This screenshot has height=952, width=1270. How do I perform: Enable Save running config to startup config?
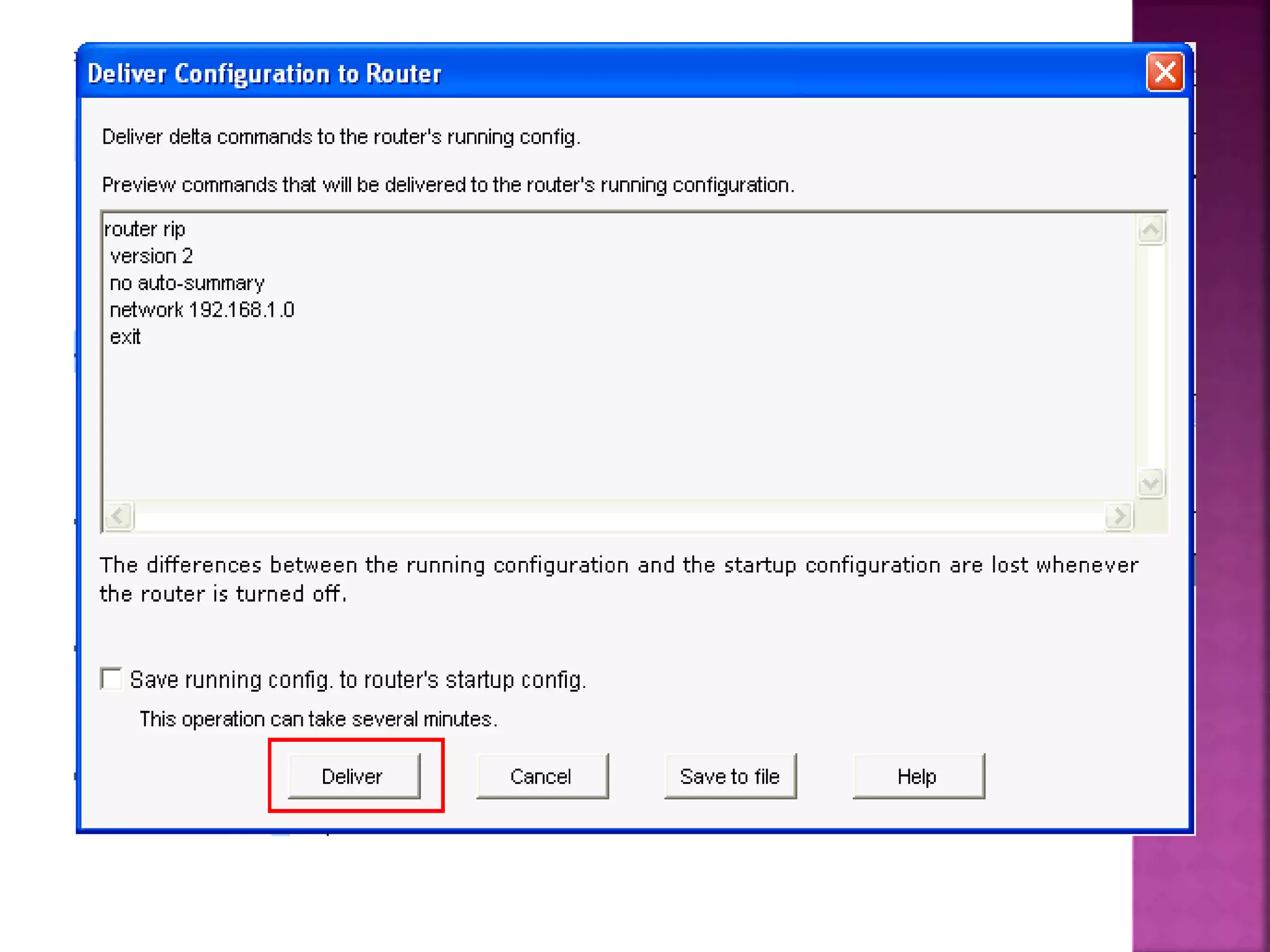pyautogui.click(x=112, y=679)
